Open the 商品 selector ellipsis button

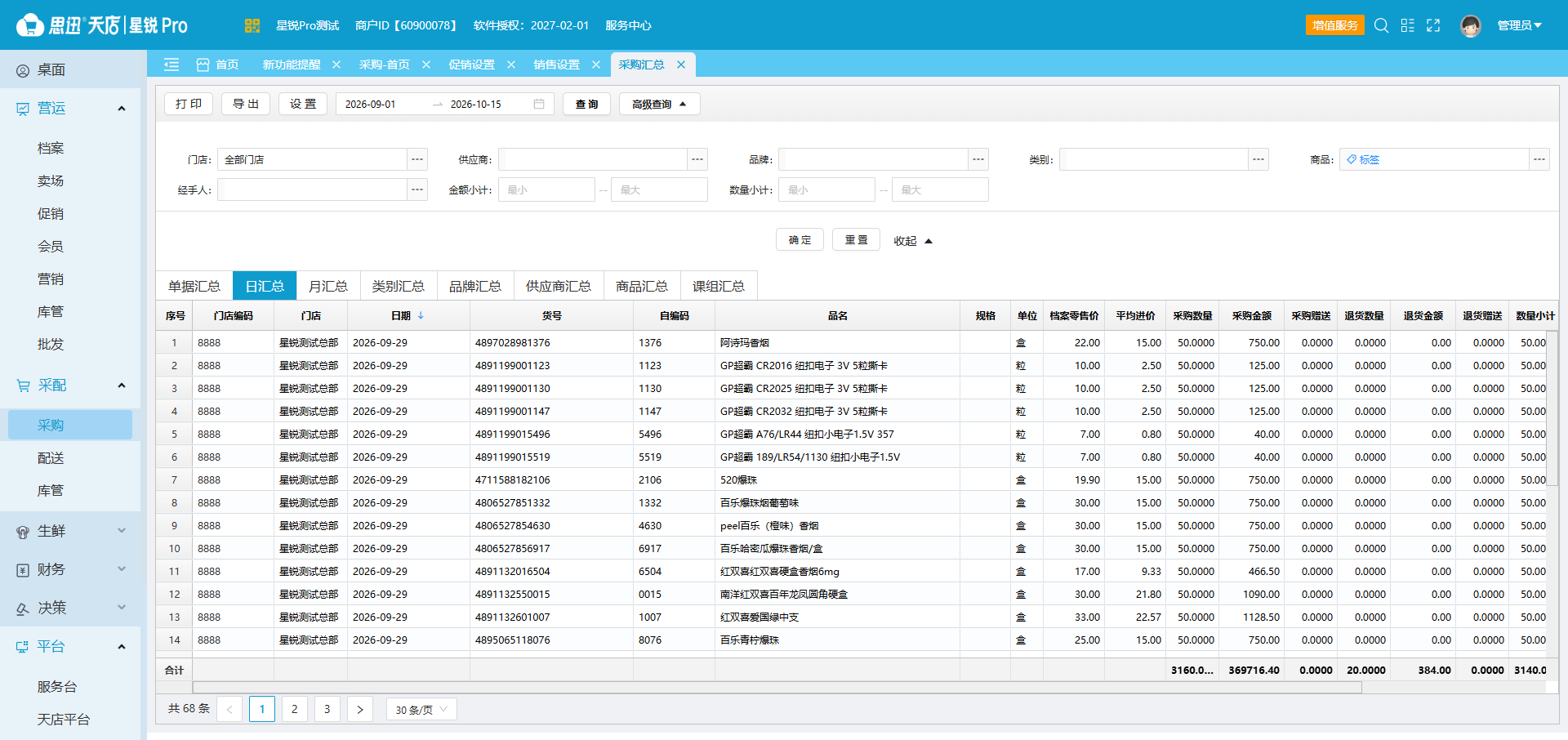(x=1539, y=159)
